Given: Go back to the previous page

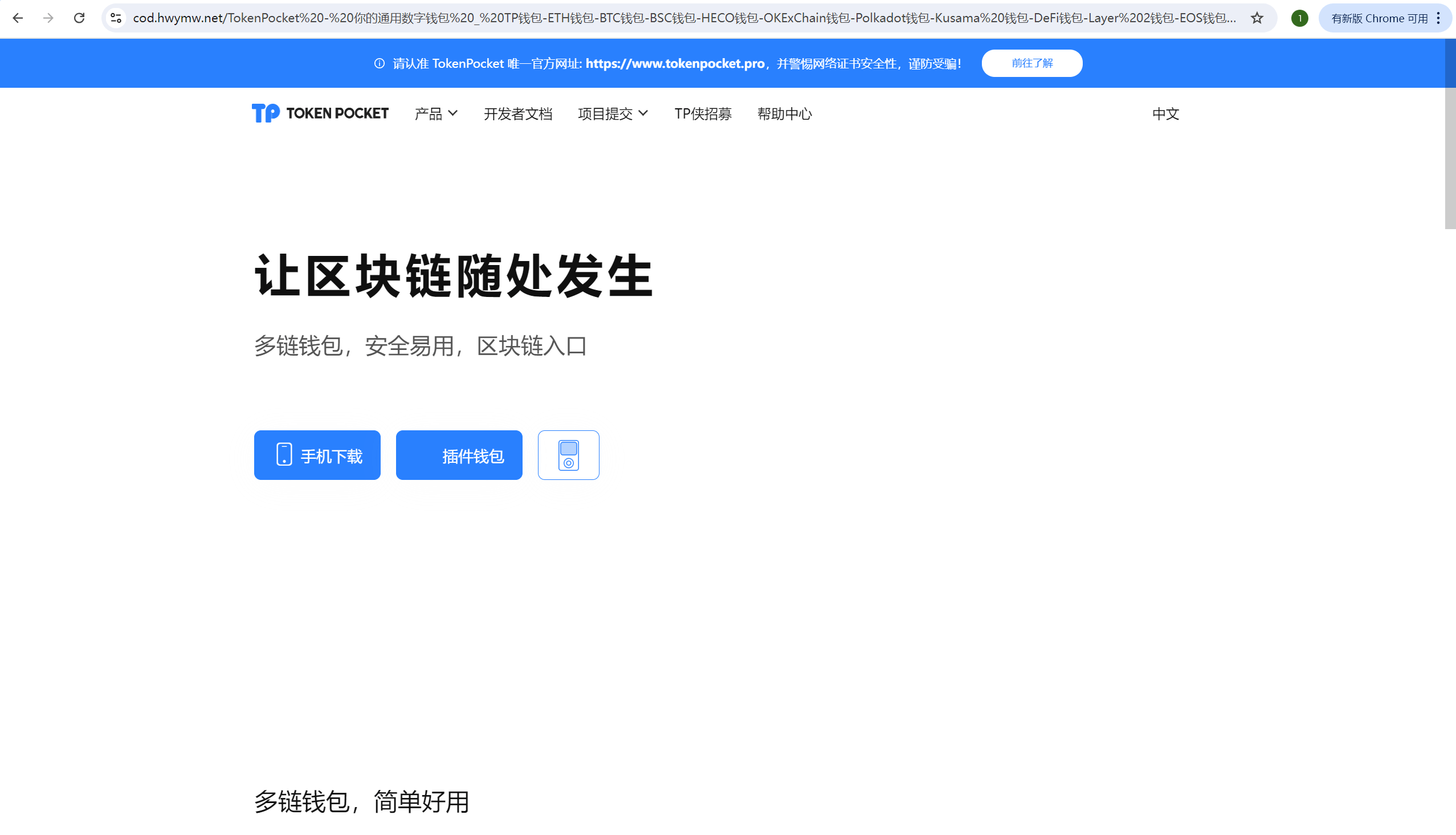Looking at the screenshot, I should point(18,18).
